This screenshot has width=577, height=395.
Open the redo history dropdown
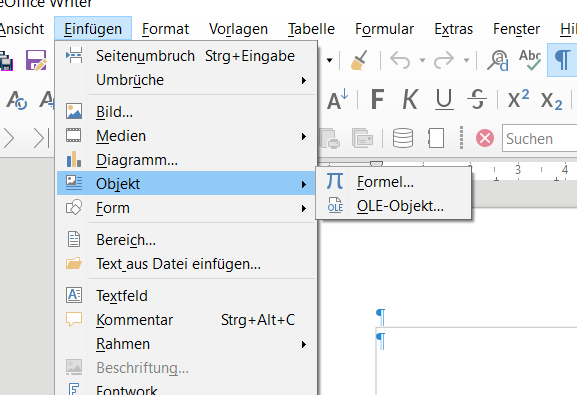tap(466, 60)
